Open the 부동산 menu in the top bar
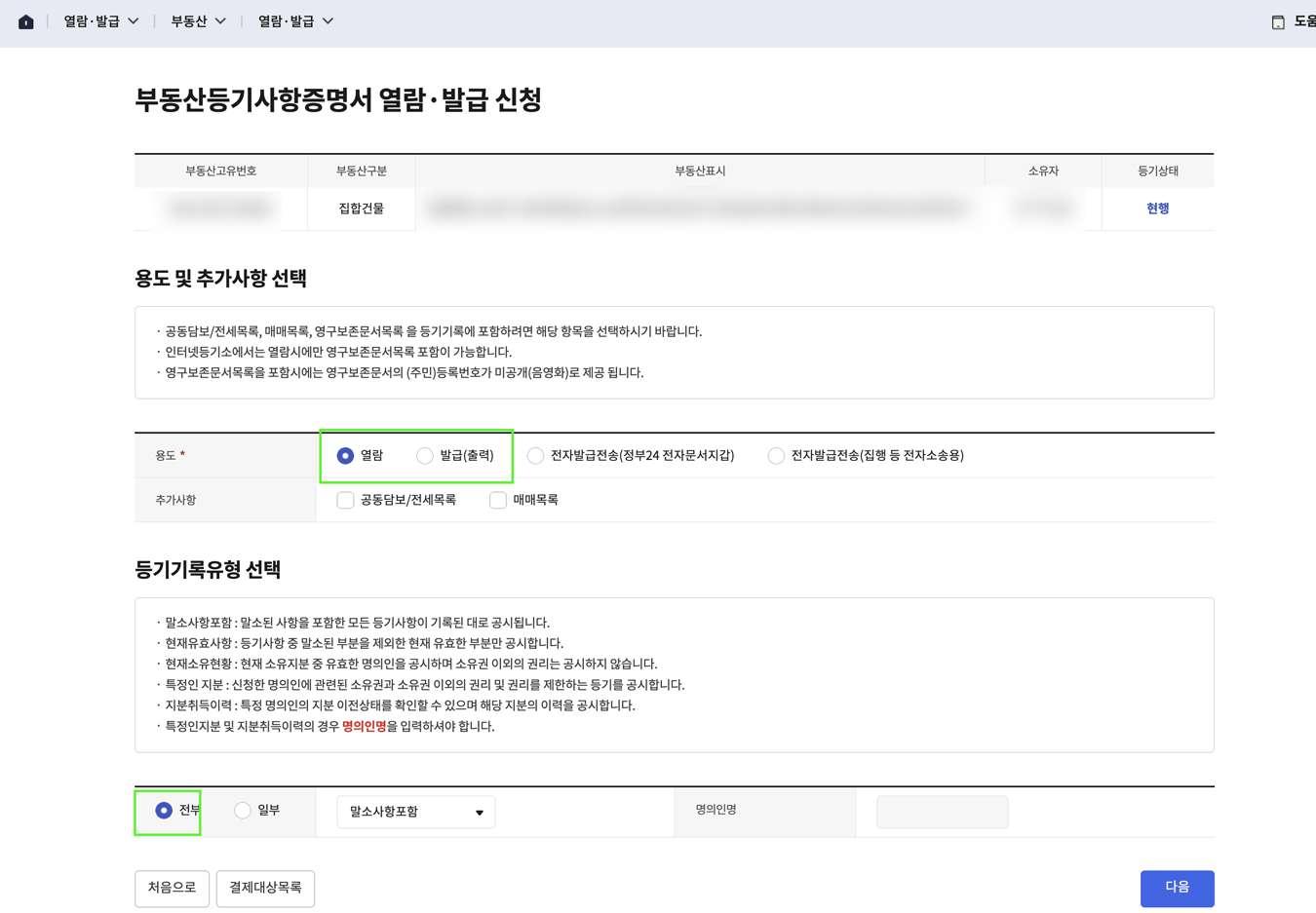The image size is (1316, 913). [x=193, y=20]
